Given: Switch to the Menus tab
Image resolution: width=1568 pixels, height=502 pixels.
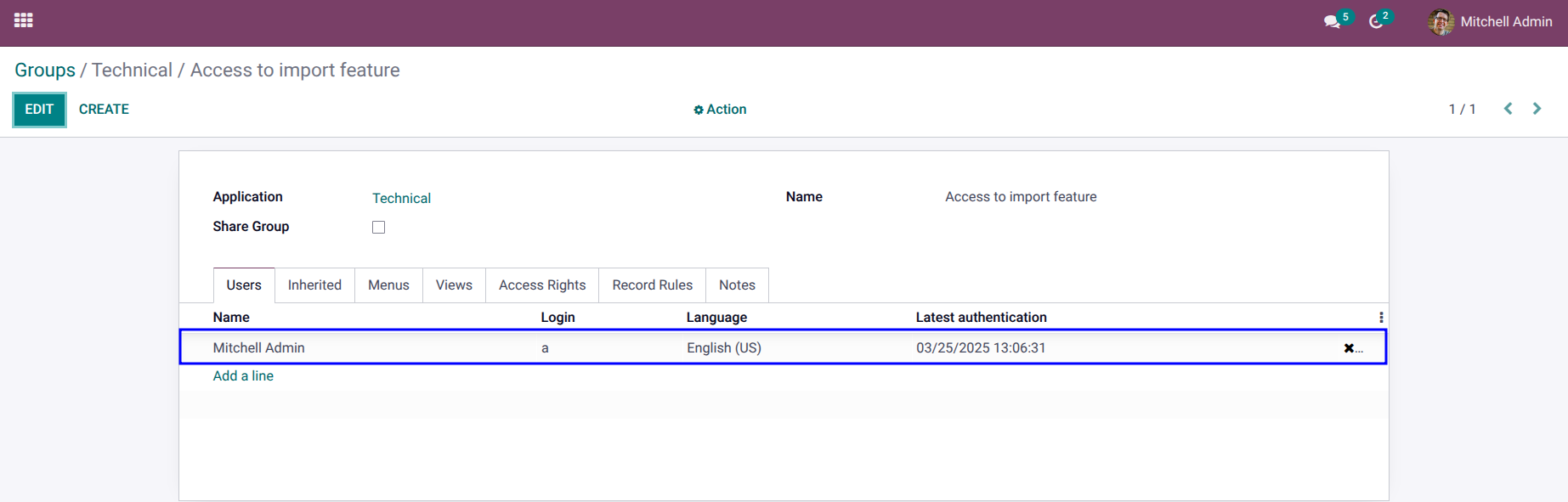Looking at the screenshot, I should point(388,285).
